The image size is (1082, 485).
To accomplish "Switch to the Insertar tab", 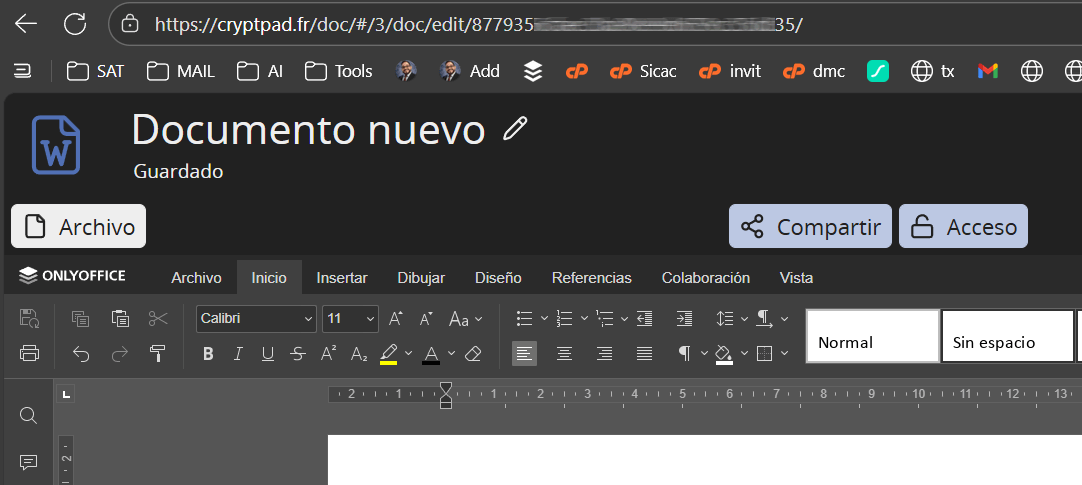I will pyautogui.click(x=342, y=278).
